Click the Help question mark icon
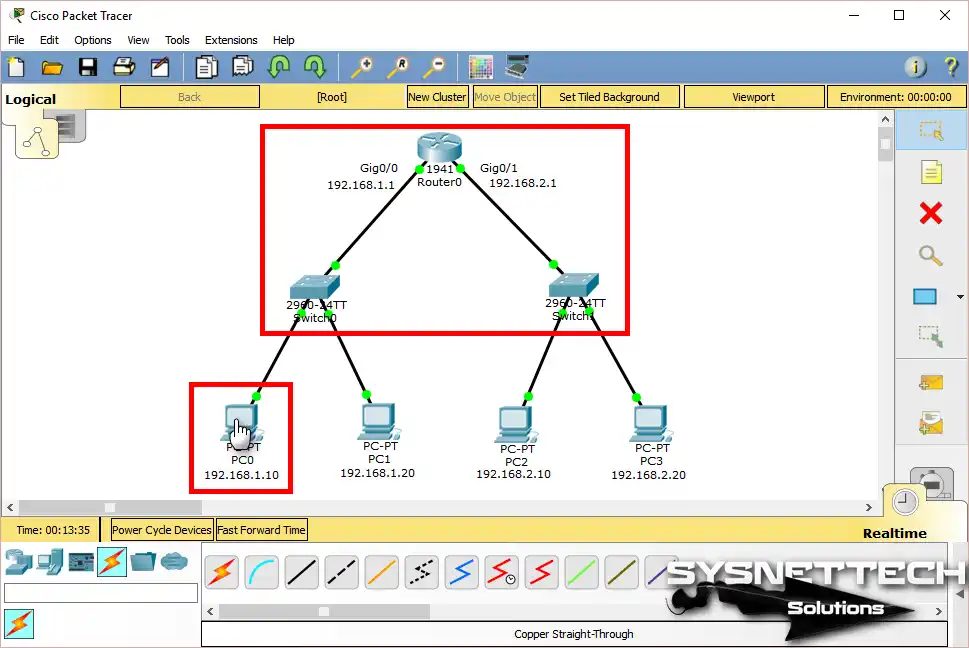 [951, 66]
